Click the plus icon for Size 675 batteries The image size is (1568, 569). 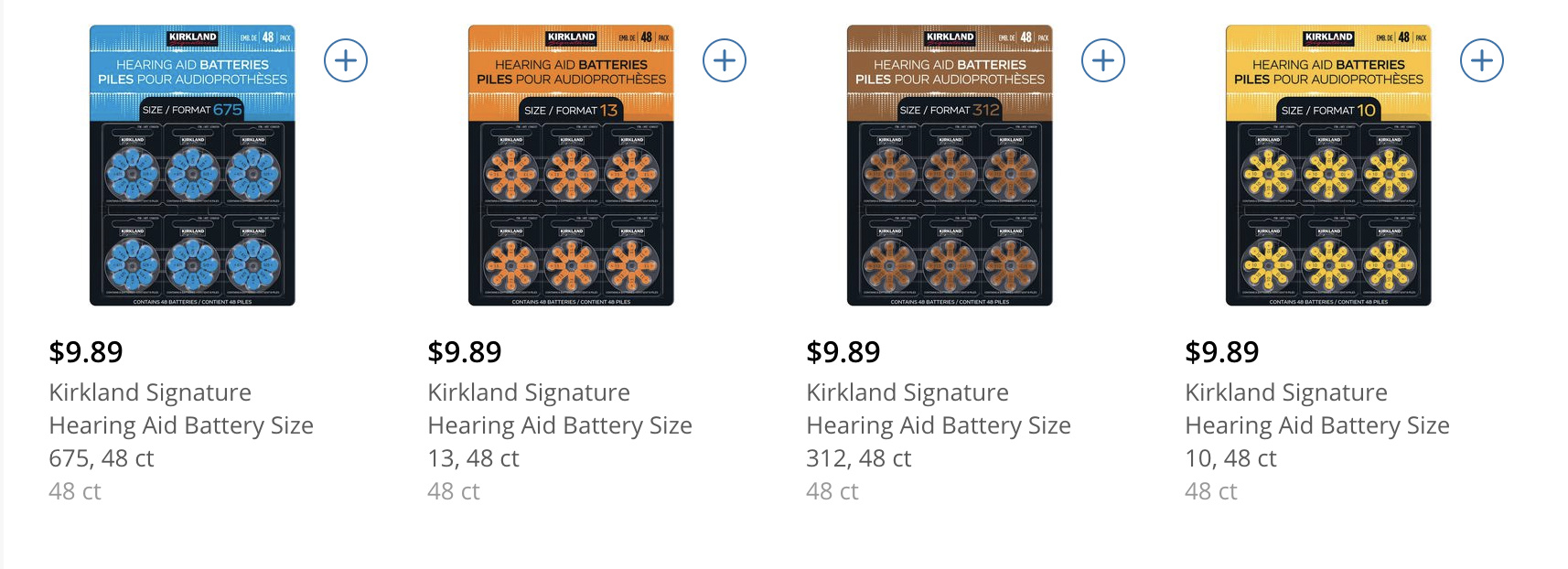click(x=346, y=59)
